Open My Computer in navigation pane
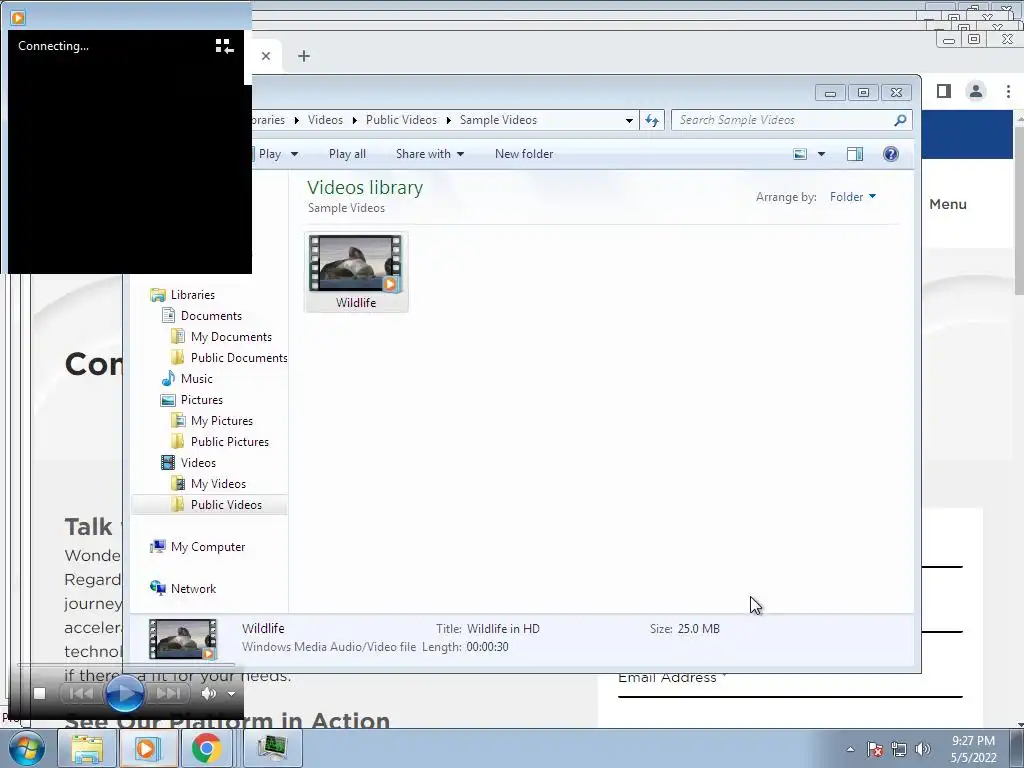This screenshot has width=1024, height=768. pos(208,547)
